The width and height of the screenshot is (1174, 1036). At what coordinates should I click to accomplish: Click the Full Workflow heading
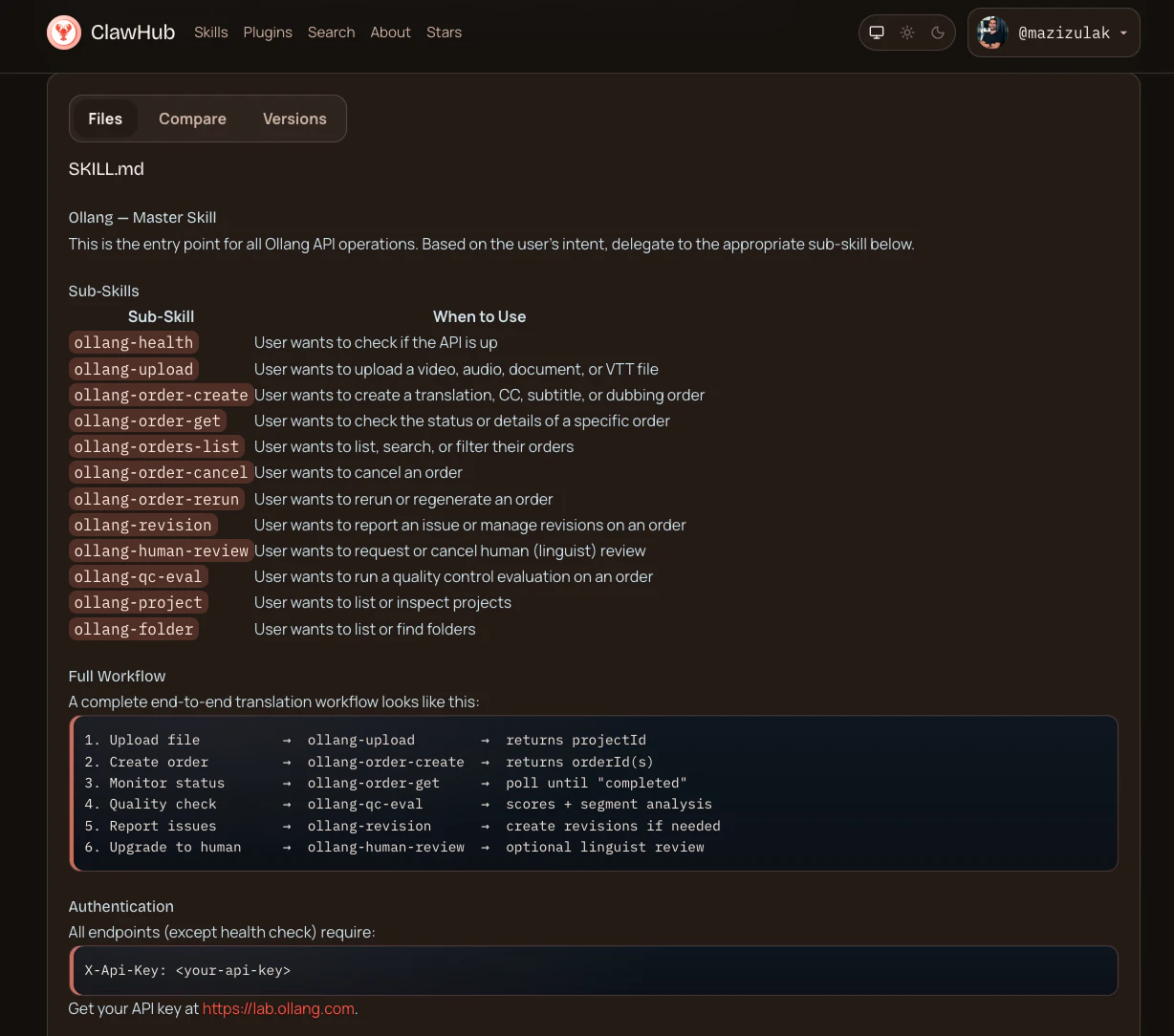117,676
